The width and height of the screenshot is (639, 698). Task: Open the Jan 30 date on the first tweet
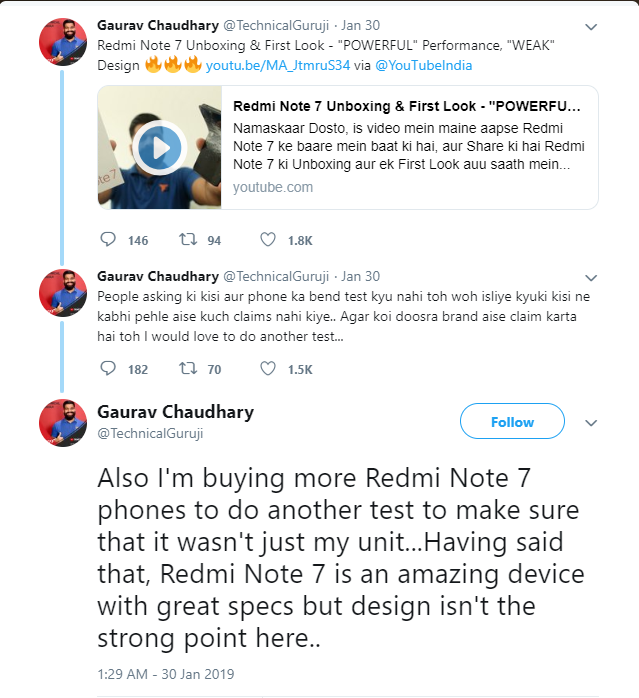(360, 24)
